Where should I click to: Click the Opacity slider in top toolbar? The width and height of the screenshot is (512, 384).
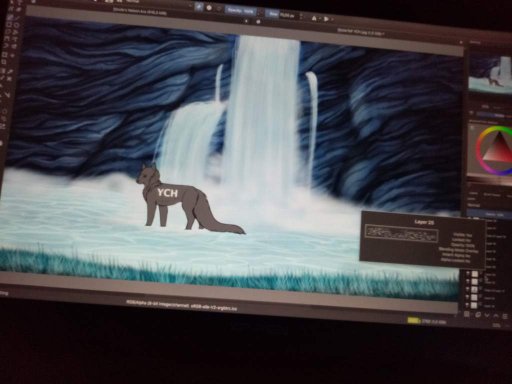click(x=241, y=11)
